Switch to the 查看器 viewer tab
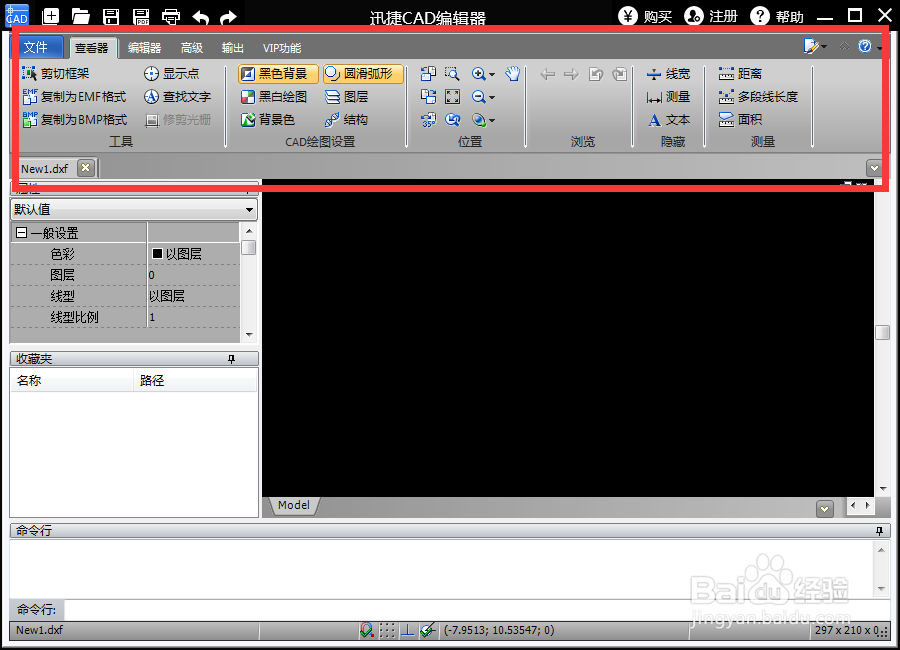This screenshot has width=900, height=650. [92, 48]
